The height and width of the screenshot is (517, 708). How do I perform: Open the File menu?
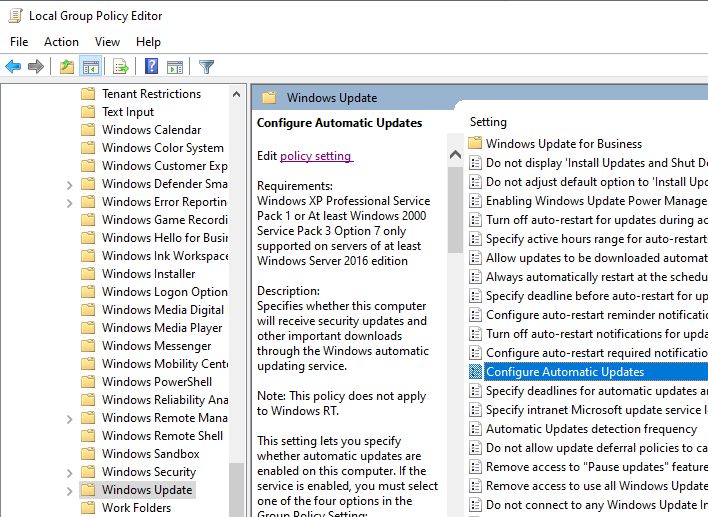coord(19,42)
